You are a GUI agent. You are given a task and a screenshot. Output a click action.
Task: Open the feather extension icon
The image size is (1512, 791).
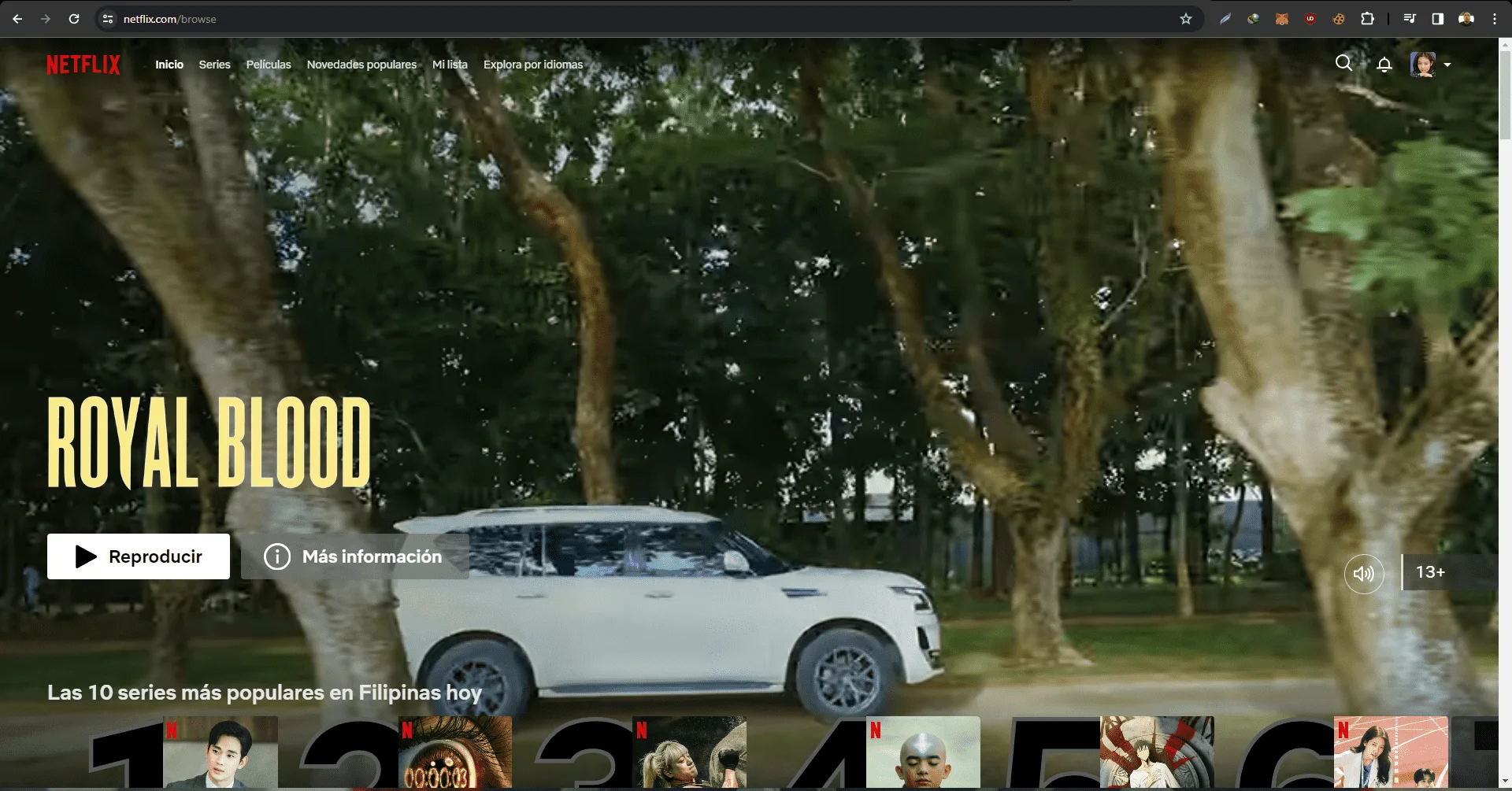1225,19
